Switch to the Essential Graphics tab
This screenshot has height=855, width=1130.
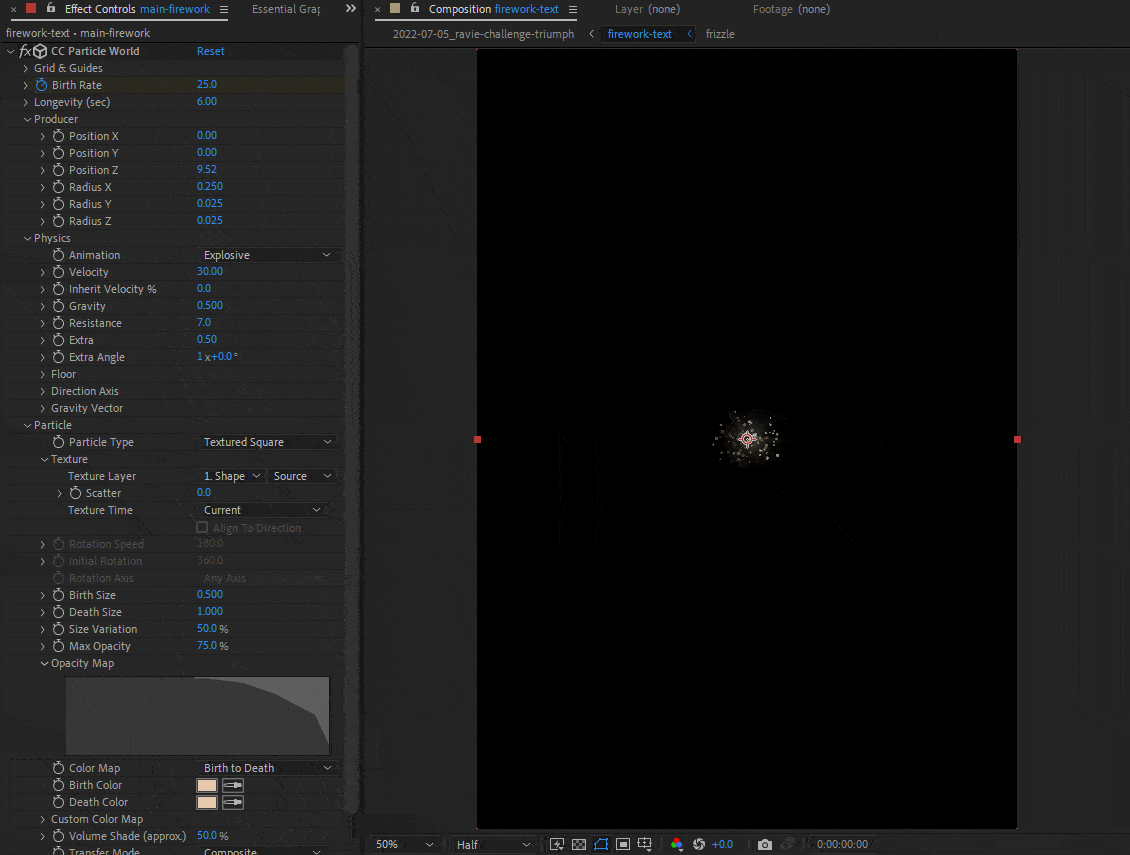pos(286,9)
